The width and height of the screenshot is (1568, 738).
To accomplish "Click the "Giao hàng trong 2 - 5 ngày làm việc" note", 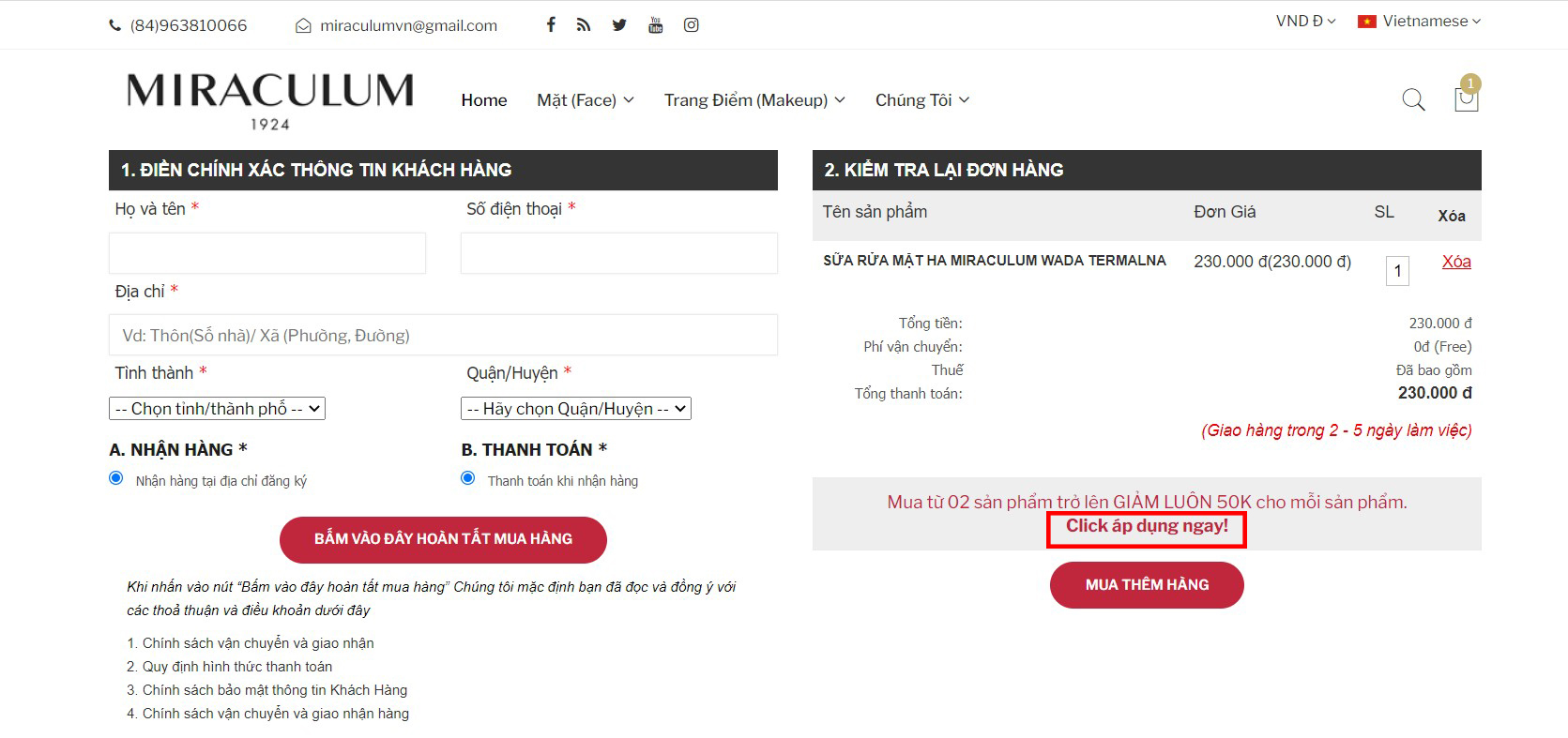I will pyautogui.click(x=1336, y=430).
